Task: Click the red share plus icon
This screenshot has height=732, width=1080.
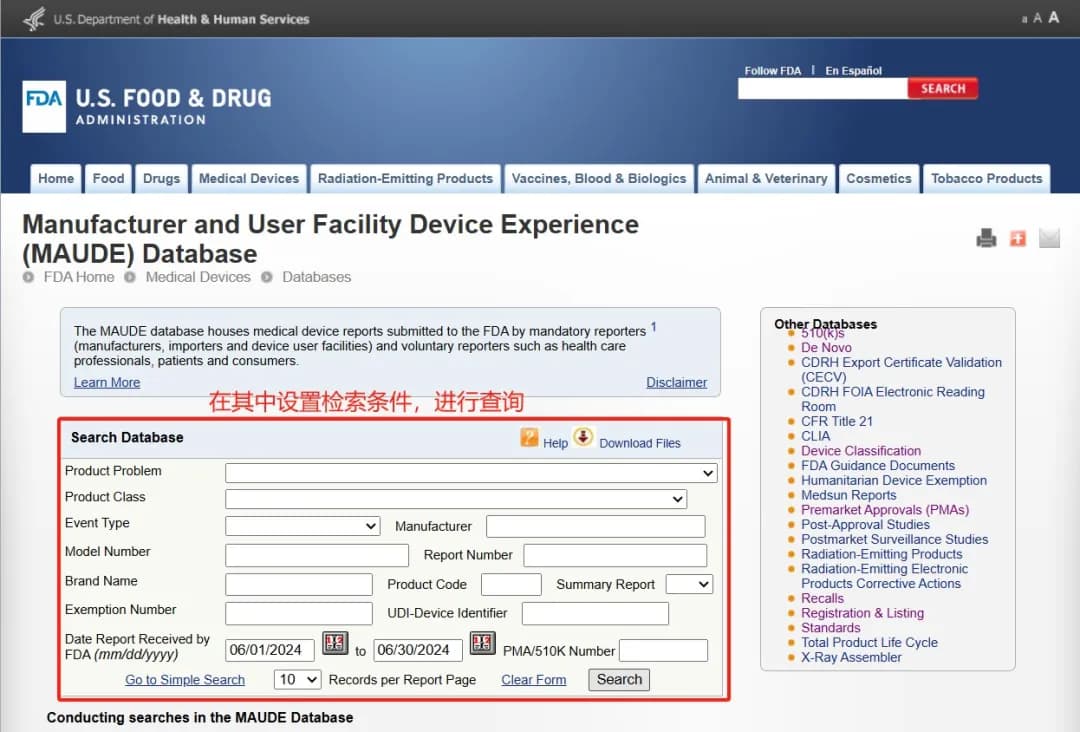Action: click(x=1017, y=238)
